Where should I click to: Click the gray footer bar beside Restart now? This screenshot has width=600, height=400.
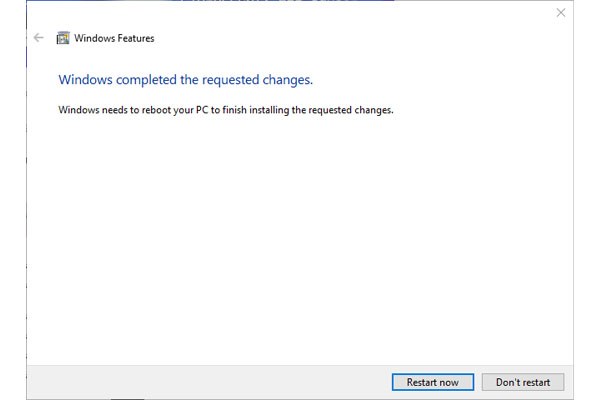pyautogui.click(x=207, y=382)
